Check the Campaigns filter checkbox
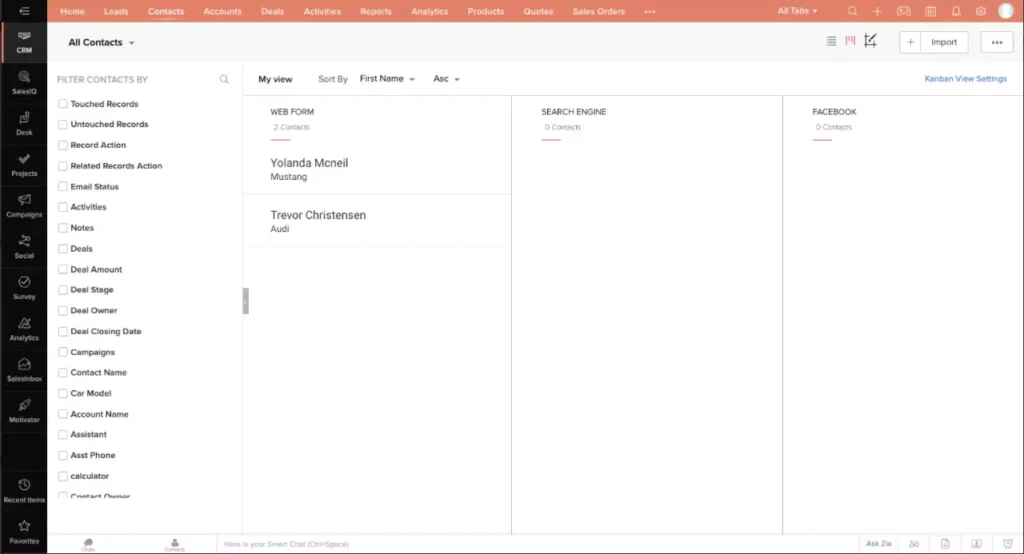 coord(63,352)
